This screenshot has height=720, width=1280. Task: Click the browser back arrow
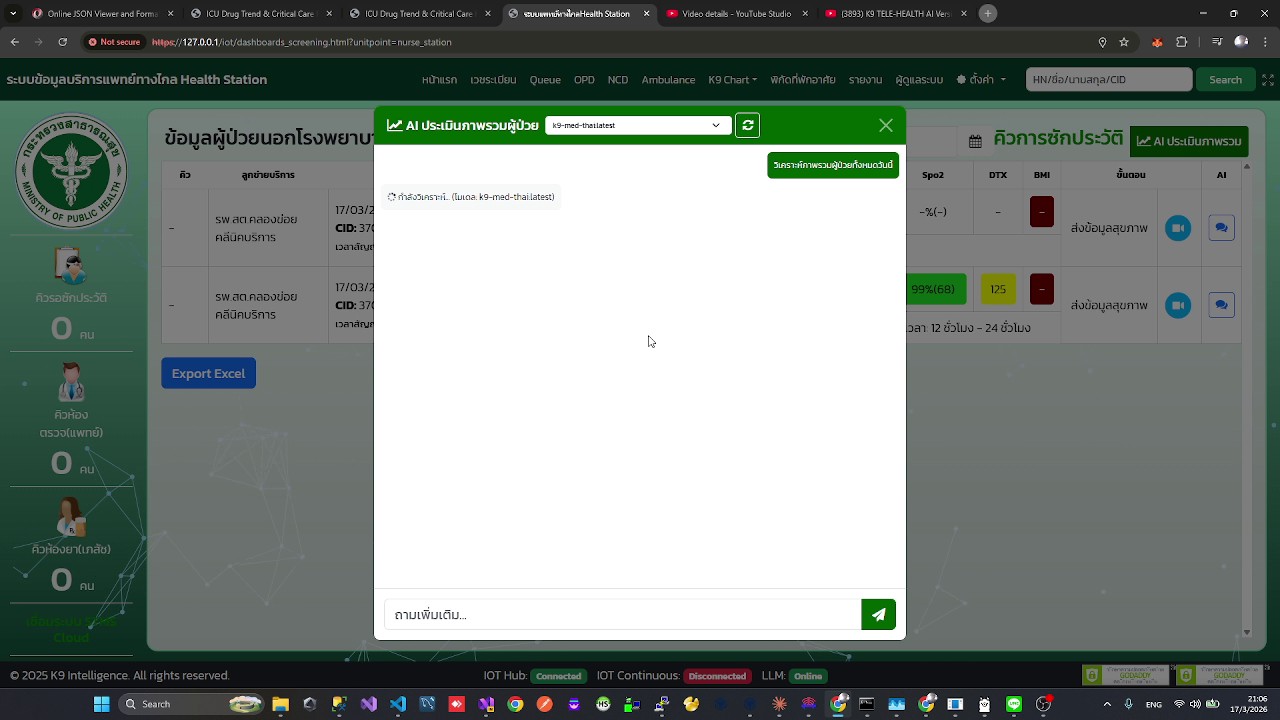14,42
